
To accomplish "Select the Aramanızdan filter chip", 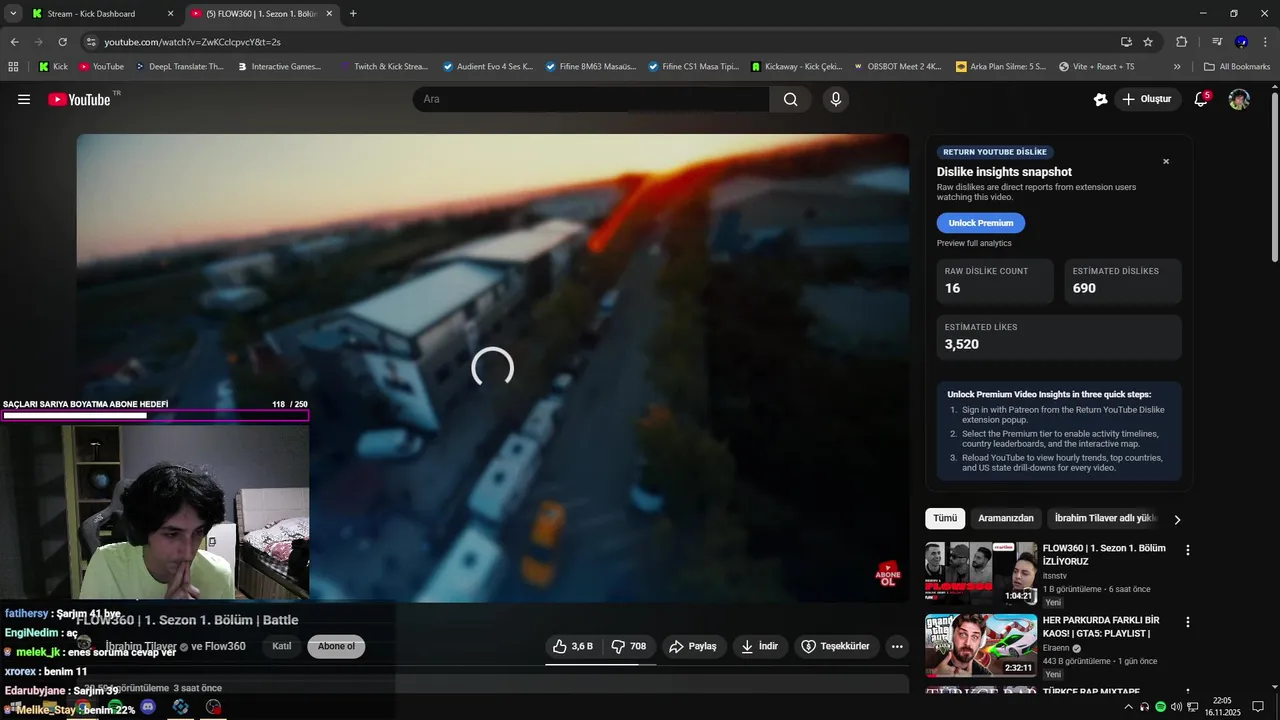I will click(x=1006, y=518).
